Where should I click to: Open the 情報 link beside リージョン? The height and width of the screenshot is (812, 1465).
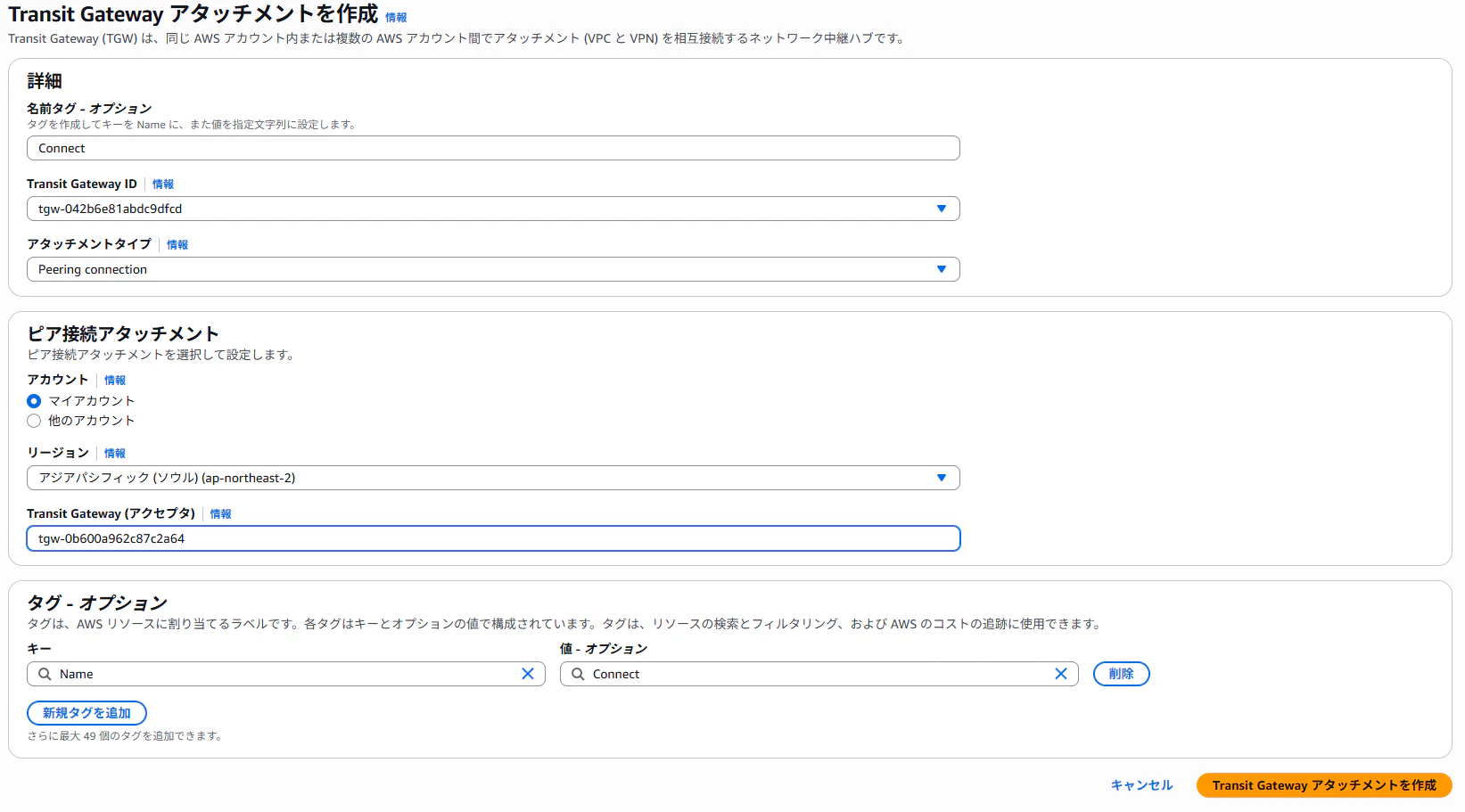115,453
